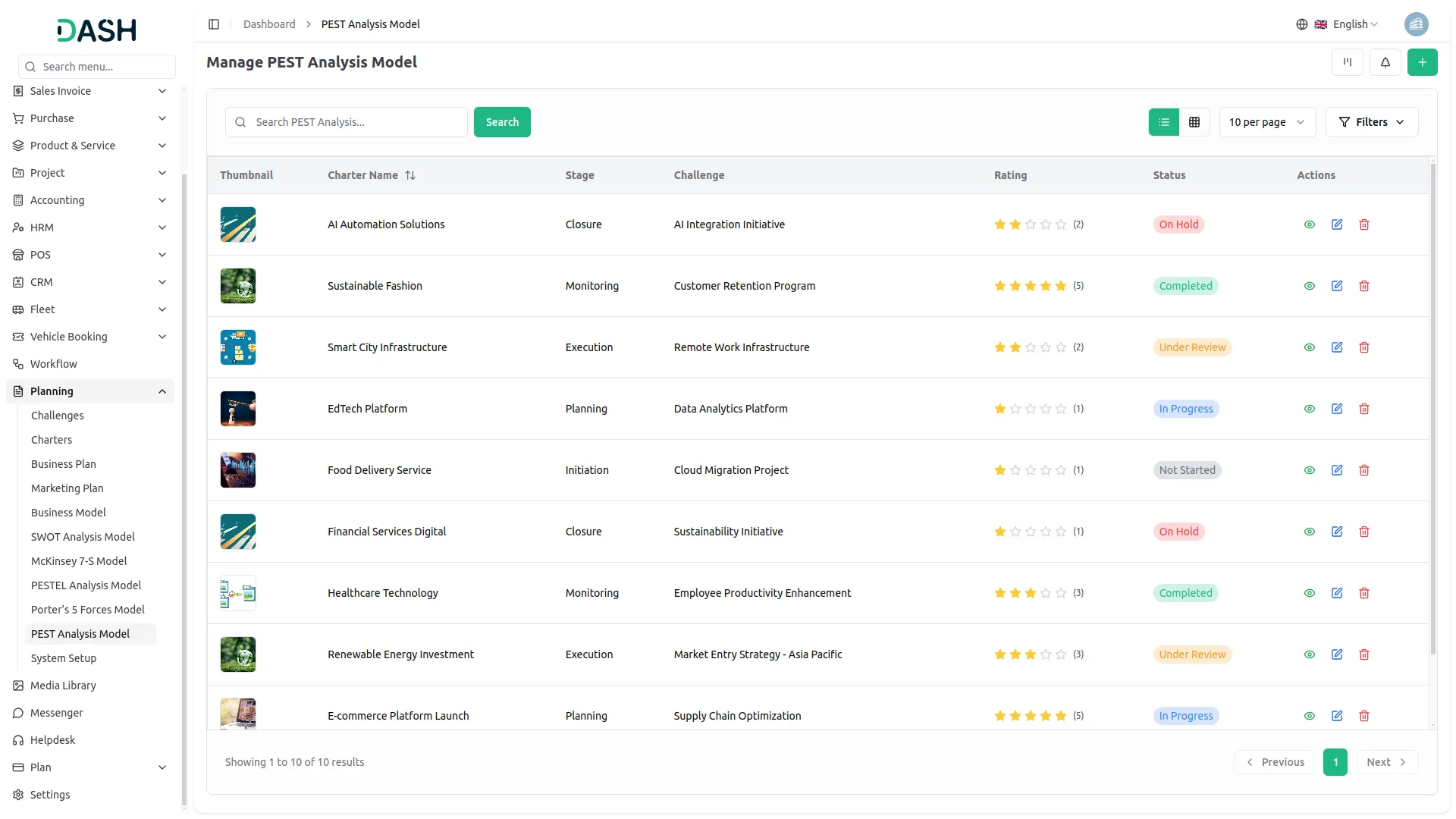Collapse the sidebar using panel toggle icon
The width and height of the screenshot is (1456, 819).
(x=213, y=24)
